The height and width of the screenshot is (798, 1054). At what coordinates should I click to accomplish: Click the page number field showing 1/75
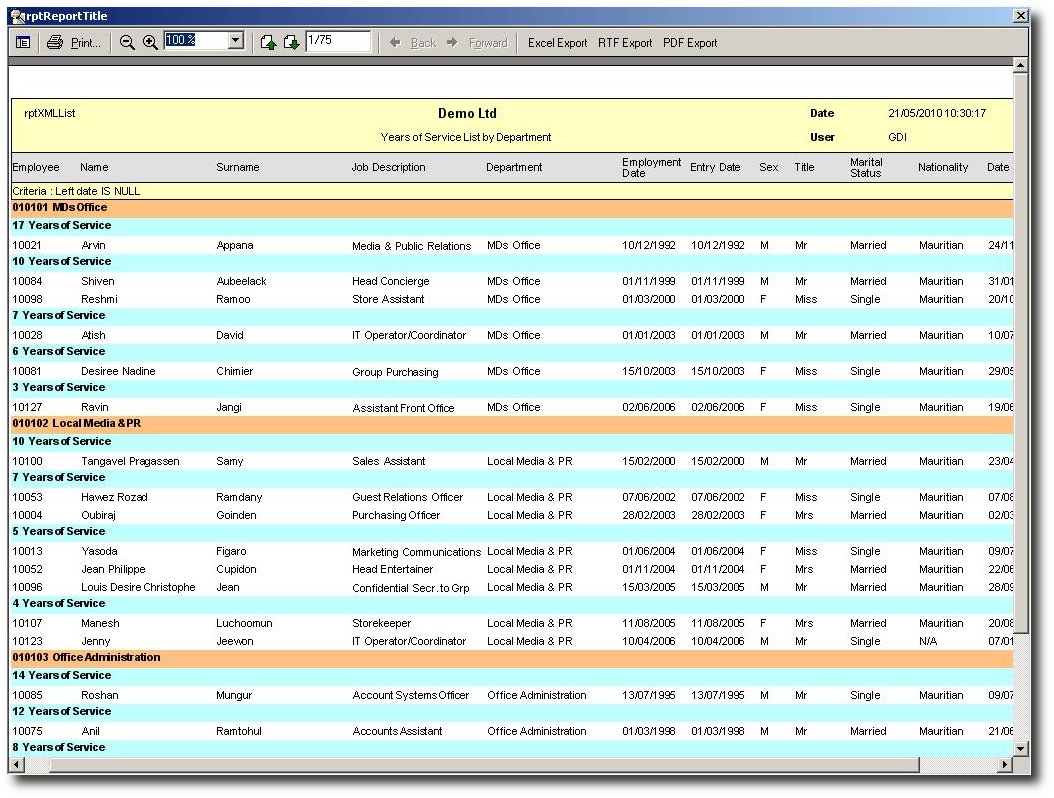click(x=338, y=41)
